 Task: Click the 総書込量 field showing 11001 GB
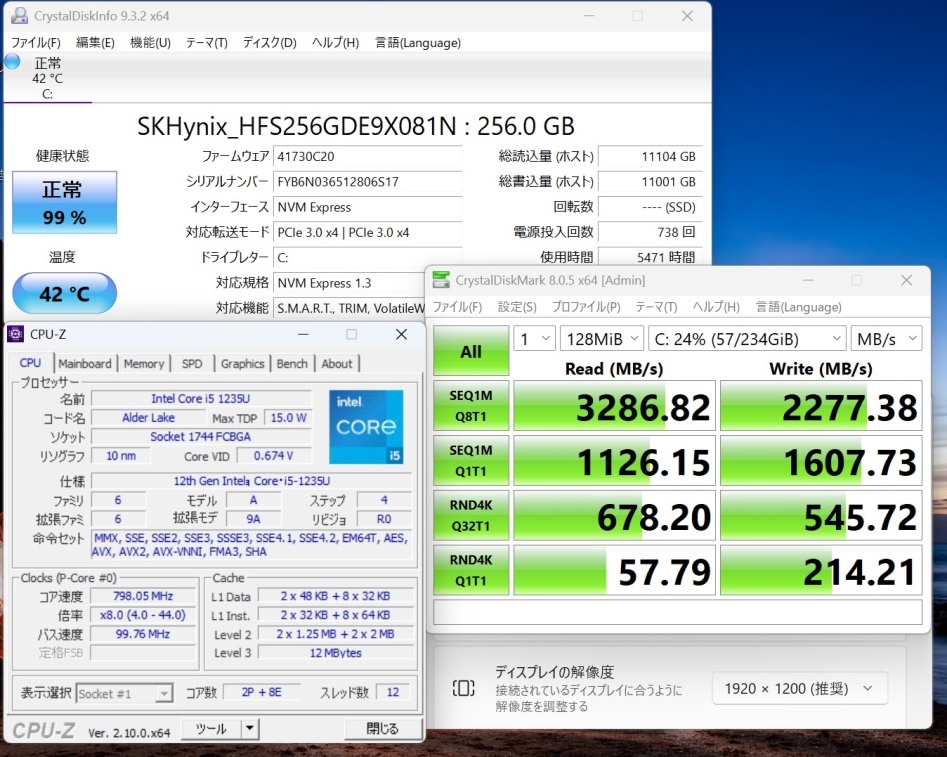[x=650, y=182]
